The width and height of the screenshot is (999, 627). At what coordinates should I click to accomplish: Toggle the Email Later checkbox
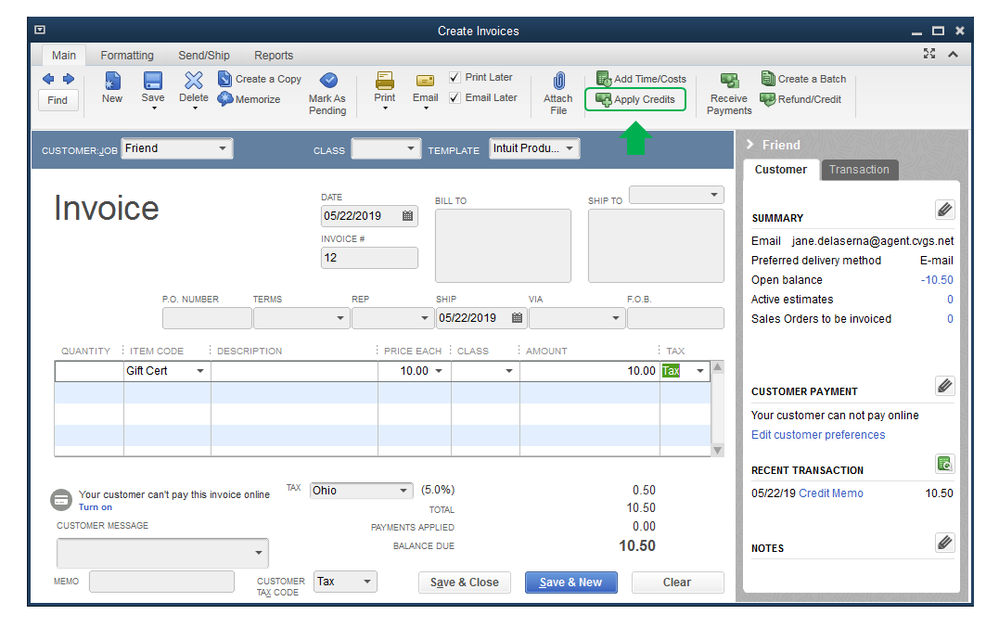click(455, 98)
